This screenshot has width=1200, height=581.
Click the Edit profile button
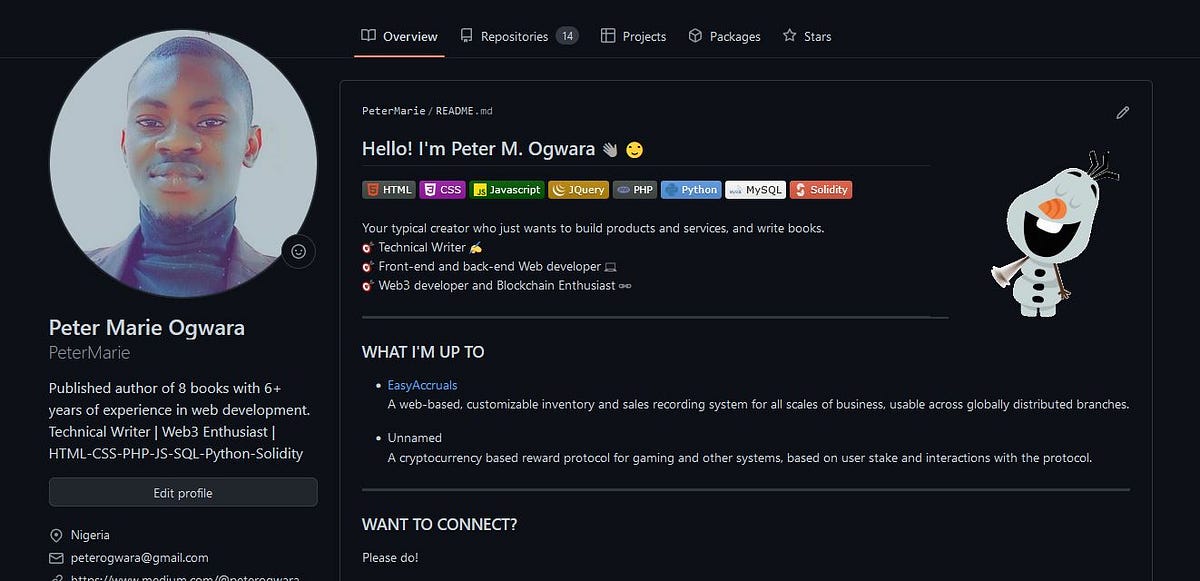[x=183, y=492]
